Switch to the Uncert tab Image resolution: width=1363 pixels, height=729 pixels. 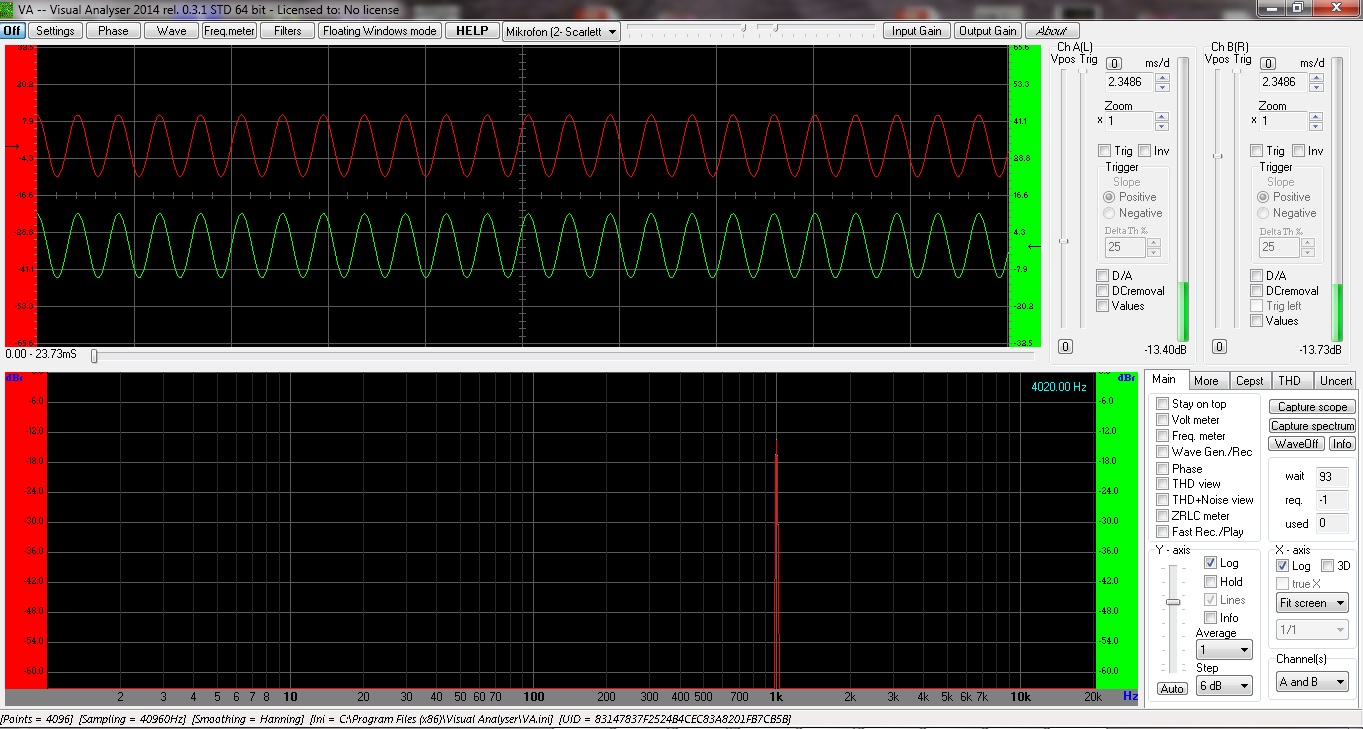(x=1336, y=381)
